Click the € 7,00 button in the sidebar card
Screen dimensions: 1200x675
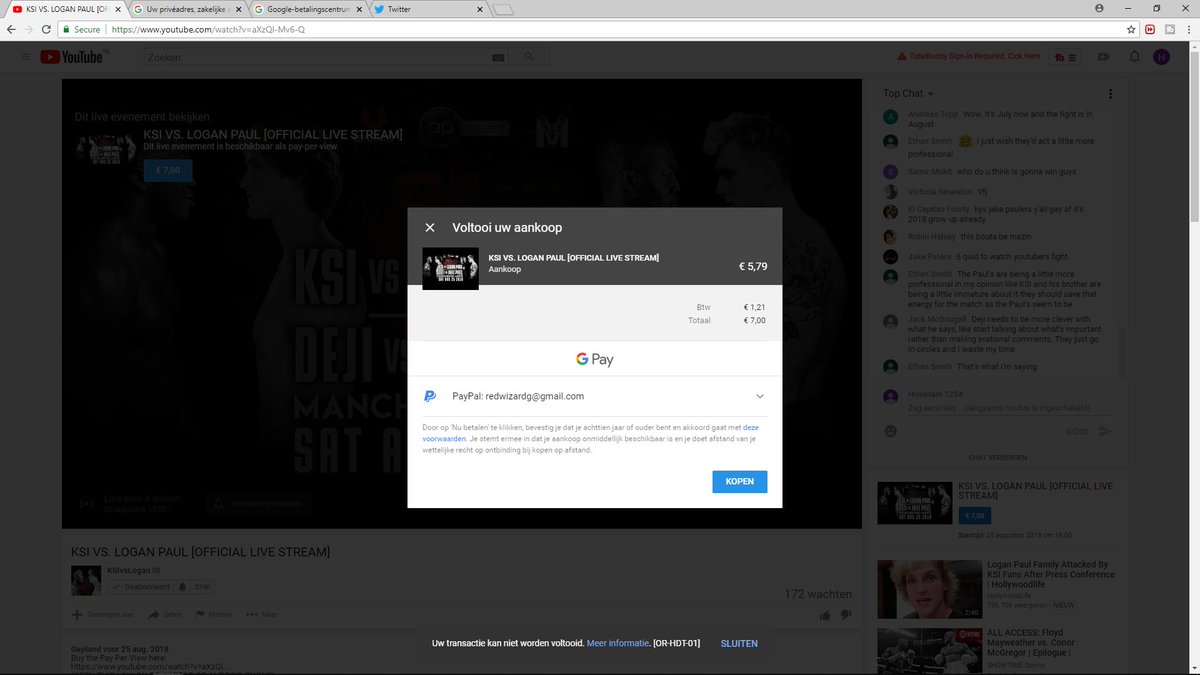point(974,515)
